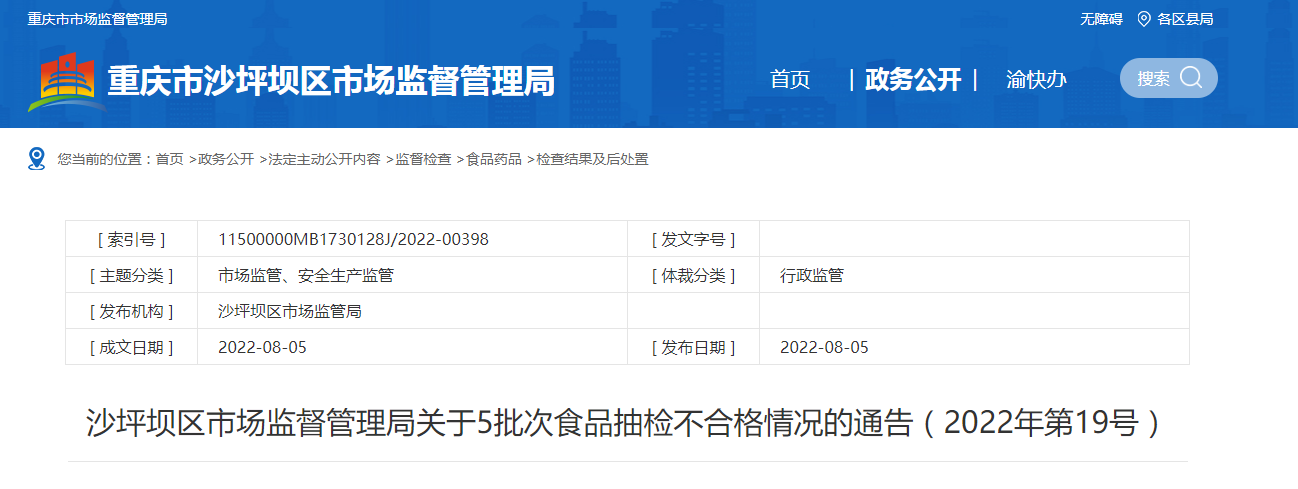Open the 渝快办 navigation item
1298x489 pixels.
click(x=1036, y=80)
